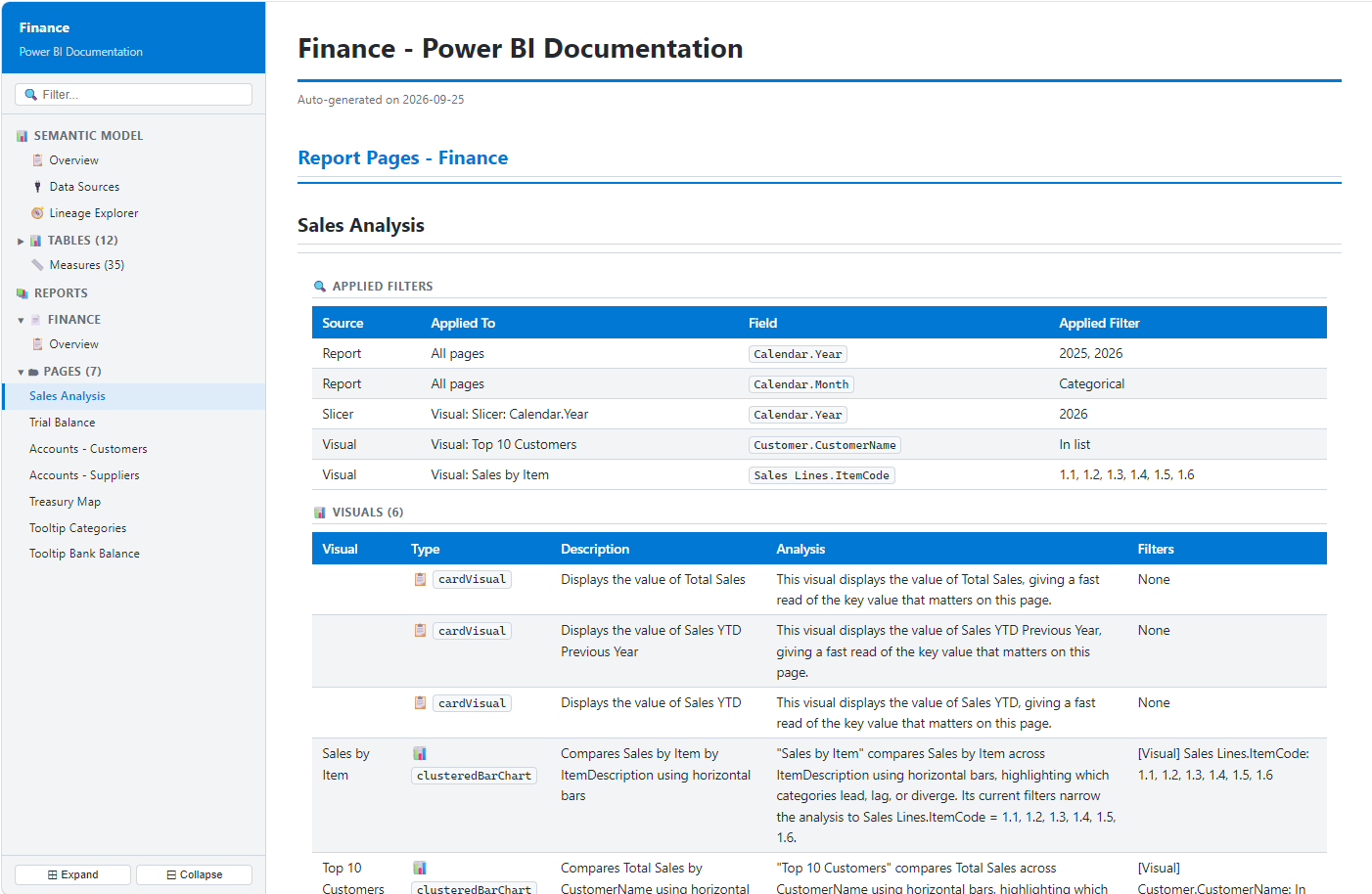The image size is (1372, 894).
Task: Click the Finance title in sidebar header
Action: coord(44,27)
